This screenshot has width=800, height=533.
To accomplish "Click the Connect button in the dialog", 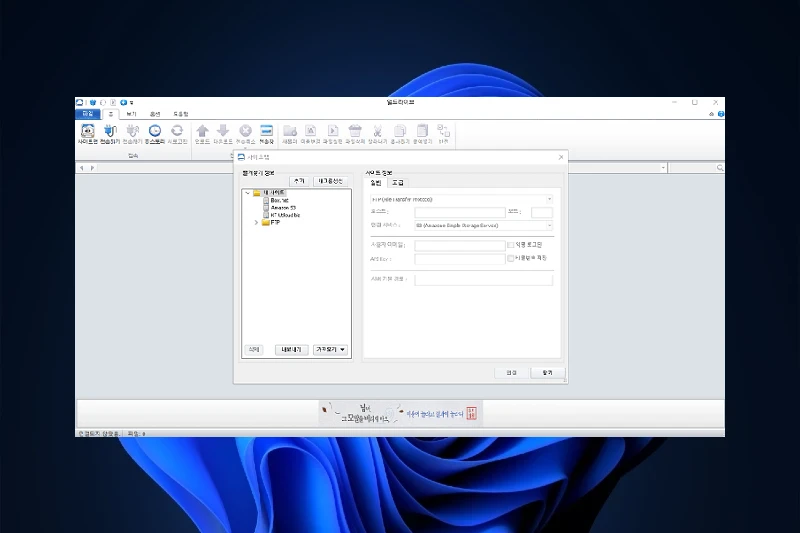I will pos(511,373).
